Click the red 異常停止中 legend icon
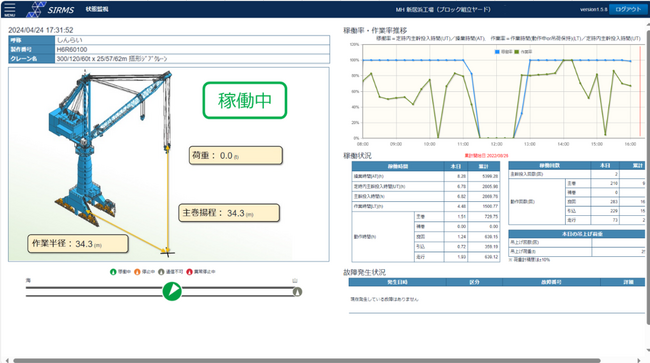 189,272
